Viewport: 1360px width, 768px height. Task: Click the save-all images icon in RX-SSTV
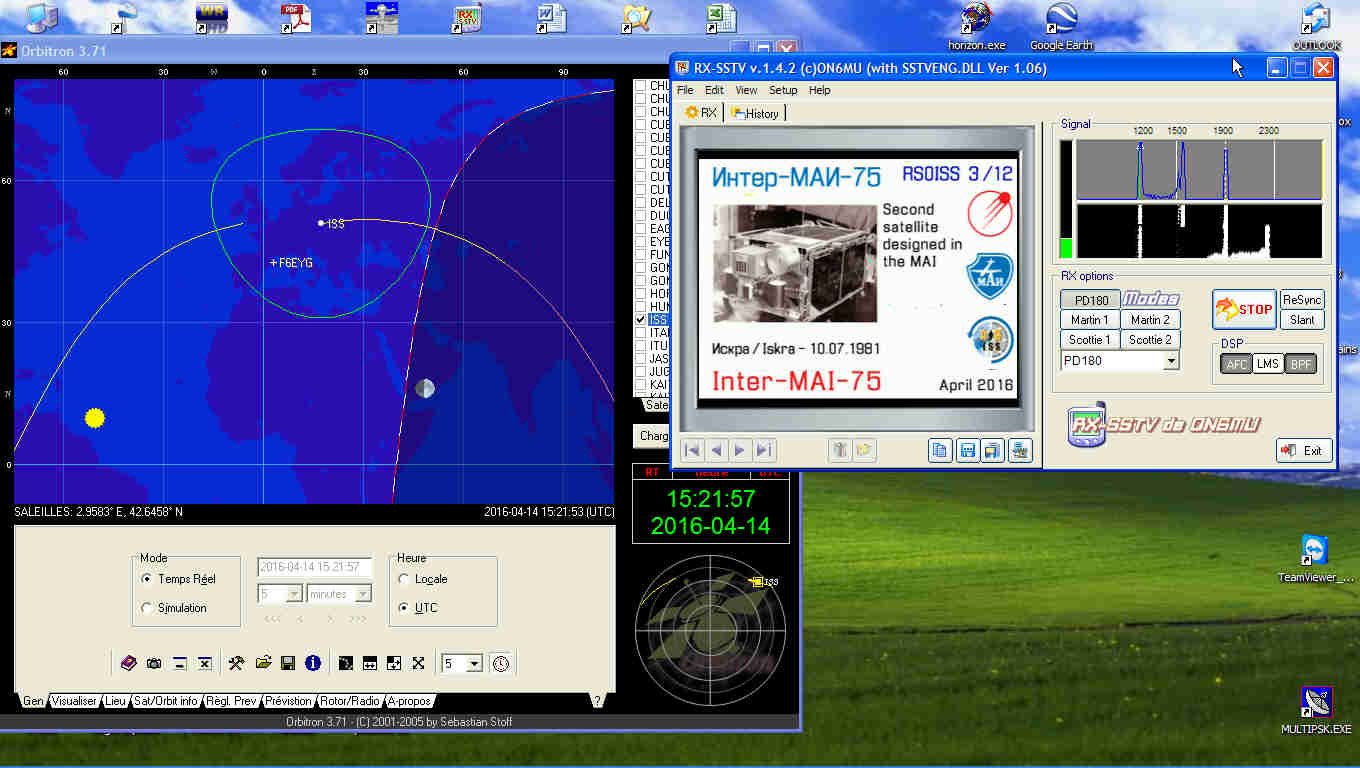(994, 451)
